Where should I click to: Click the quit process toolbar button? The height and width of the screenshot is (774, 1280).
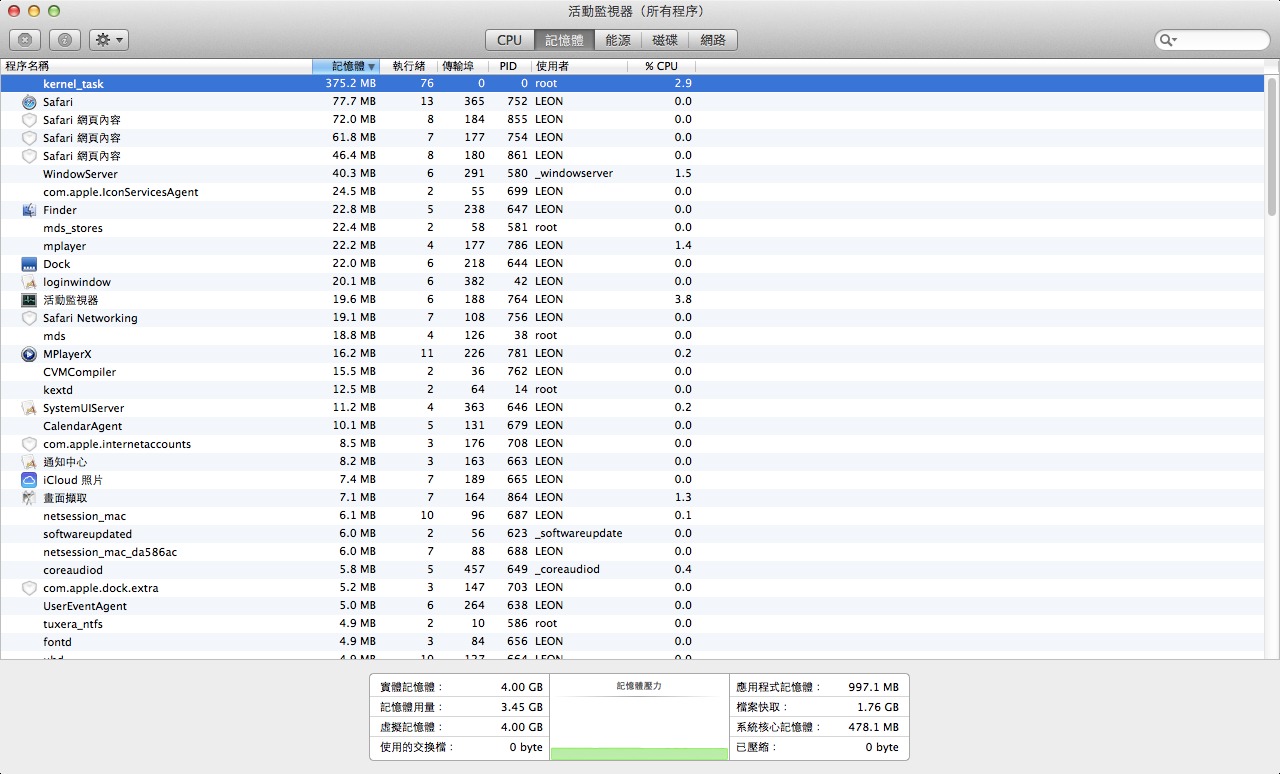[25, 40]
